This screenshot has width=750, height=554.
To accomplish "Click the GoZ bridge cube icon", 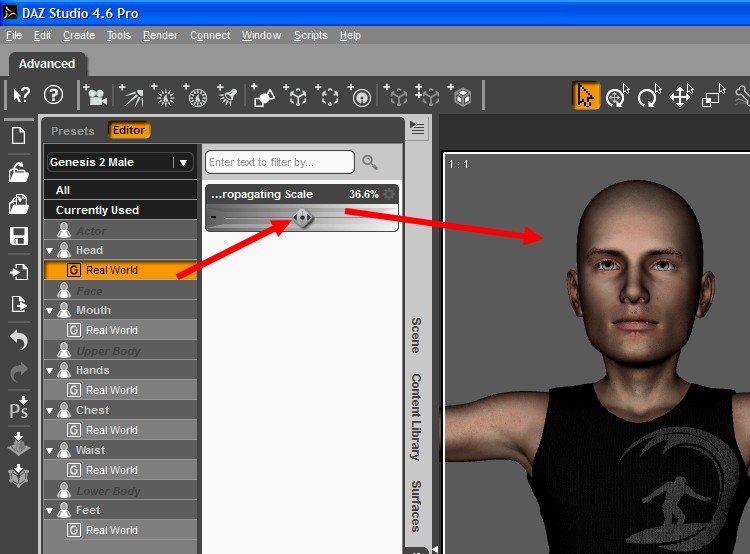I will [19, 476].
